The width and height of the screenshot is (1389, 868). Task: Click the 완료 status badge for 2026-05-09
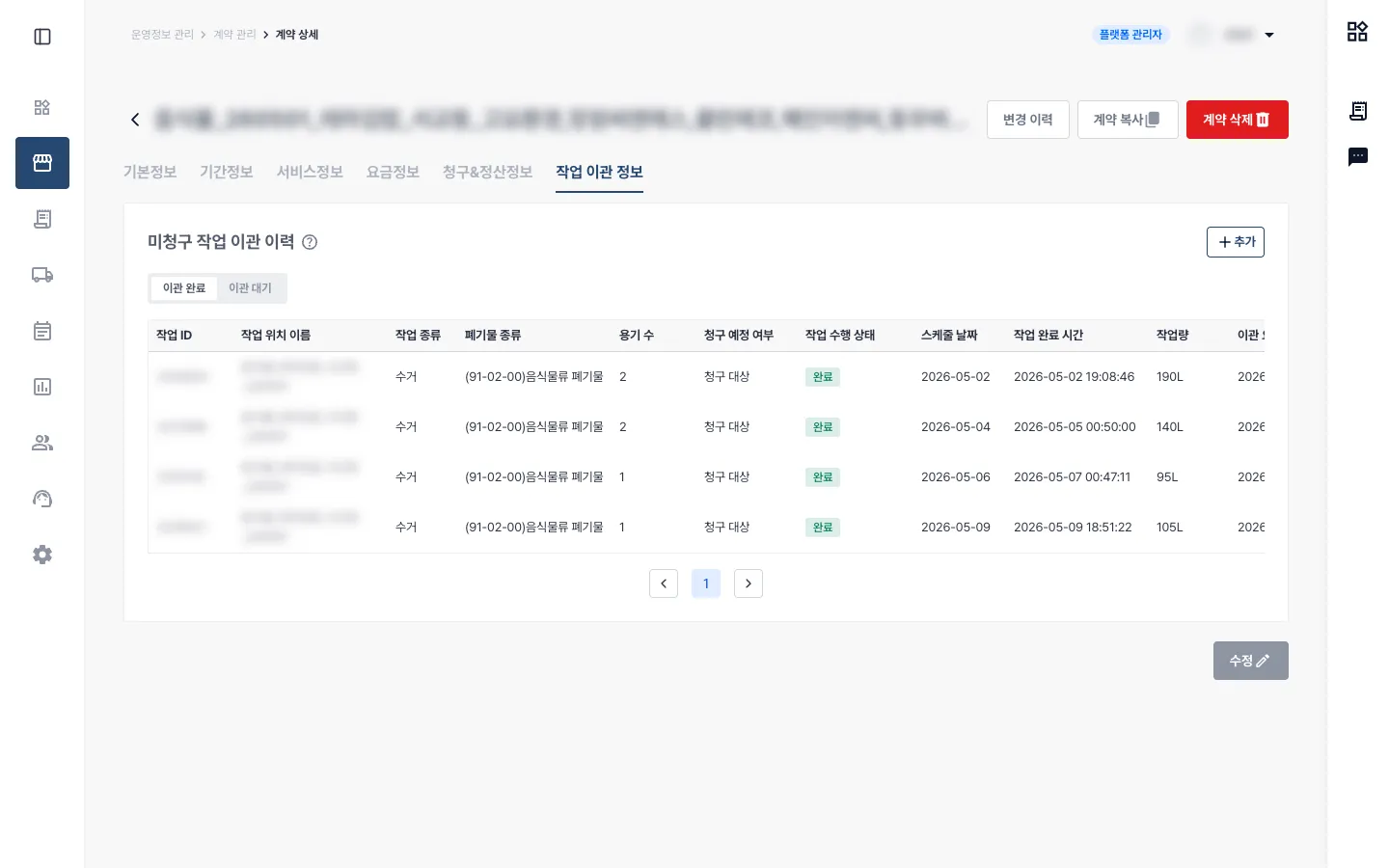(x=823, y=528)
